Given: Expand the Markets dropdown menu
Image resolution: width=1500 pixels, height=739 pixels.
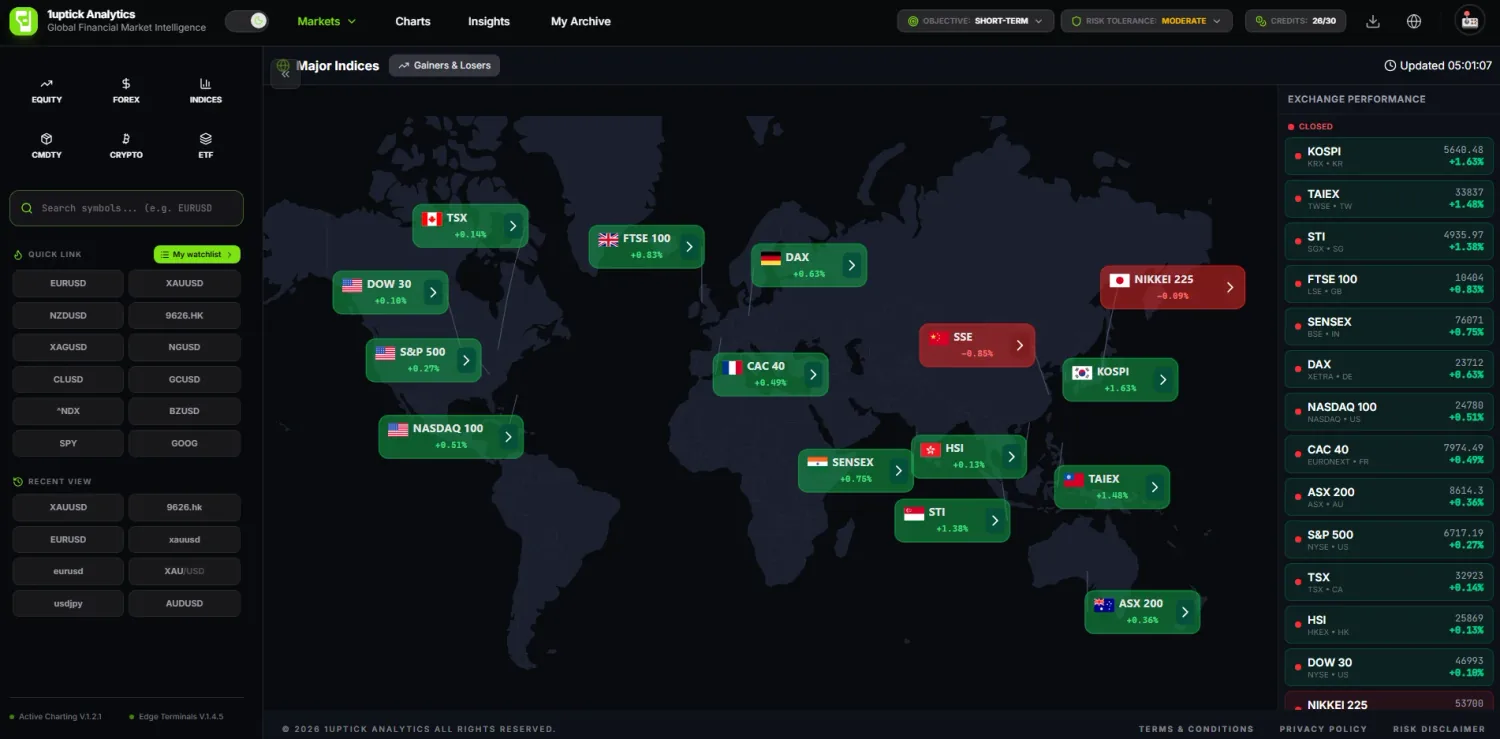Looking at the screenshot, I should (x=327, y=21).
